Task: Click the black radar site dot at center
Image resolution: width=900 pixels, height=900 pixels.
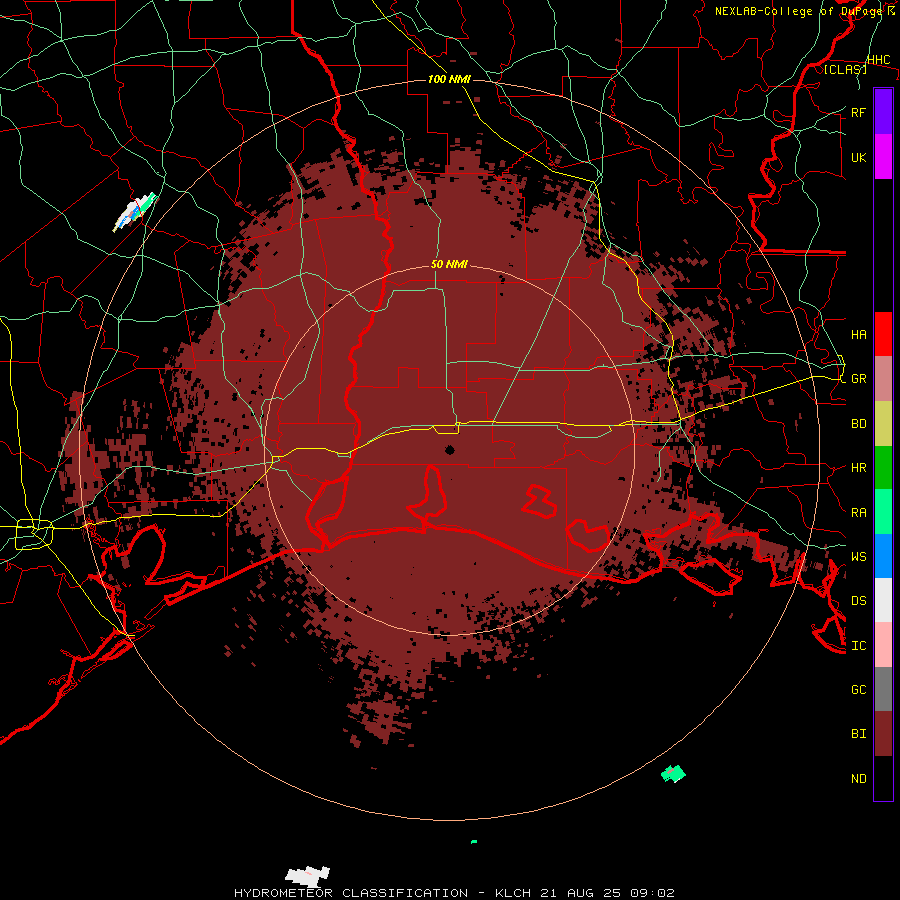Action: [449, 449]
